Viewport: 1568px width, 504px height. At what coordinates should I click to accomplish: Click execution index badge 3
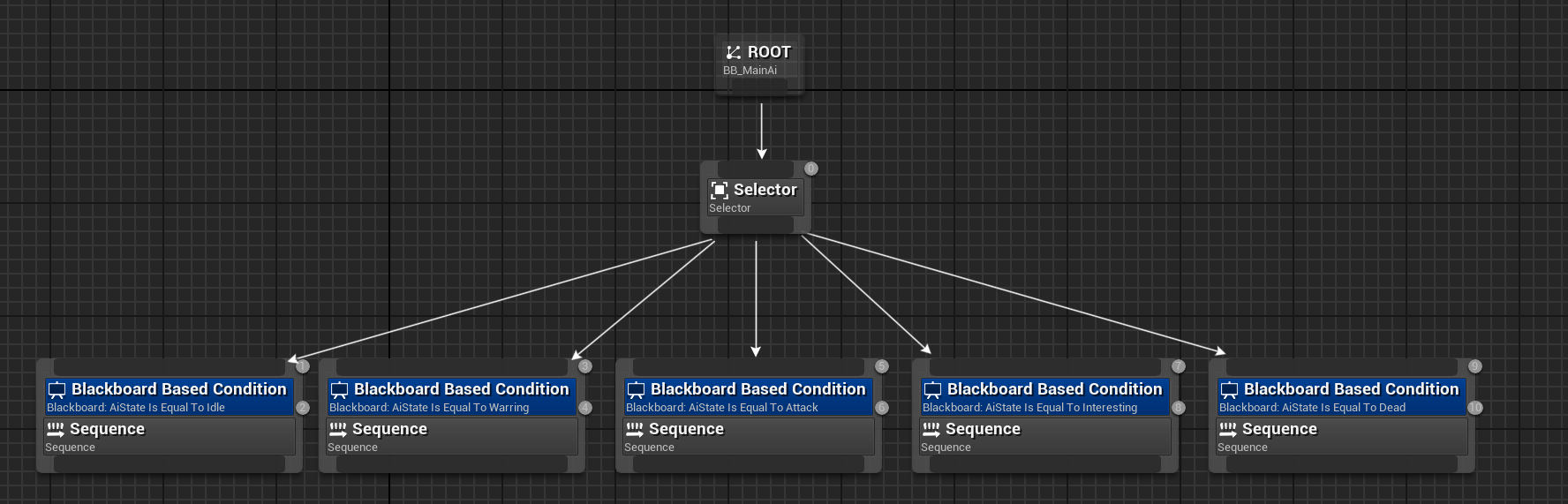tap(585, 366)
